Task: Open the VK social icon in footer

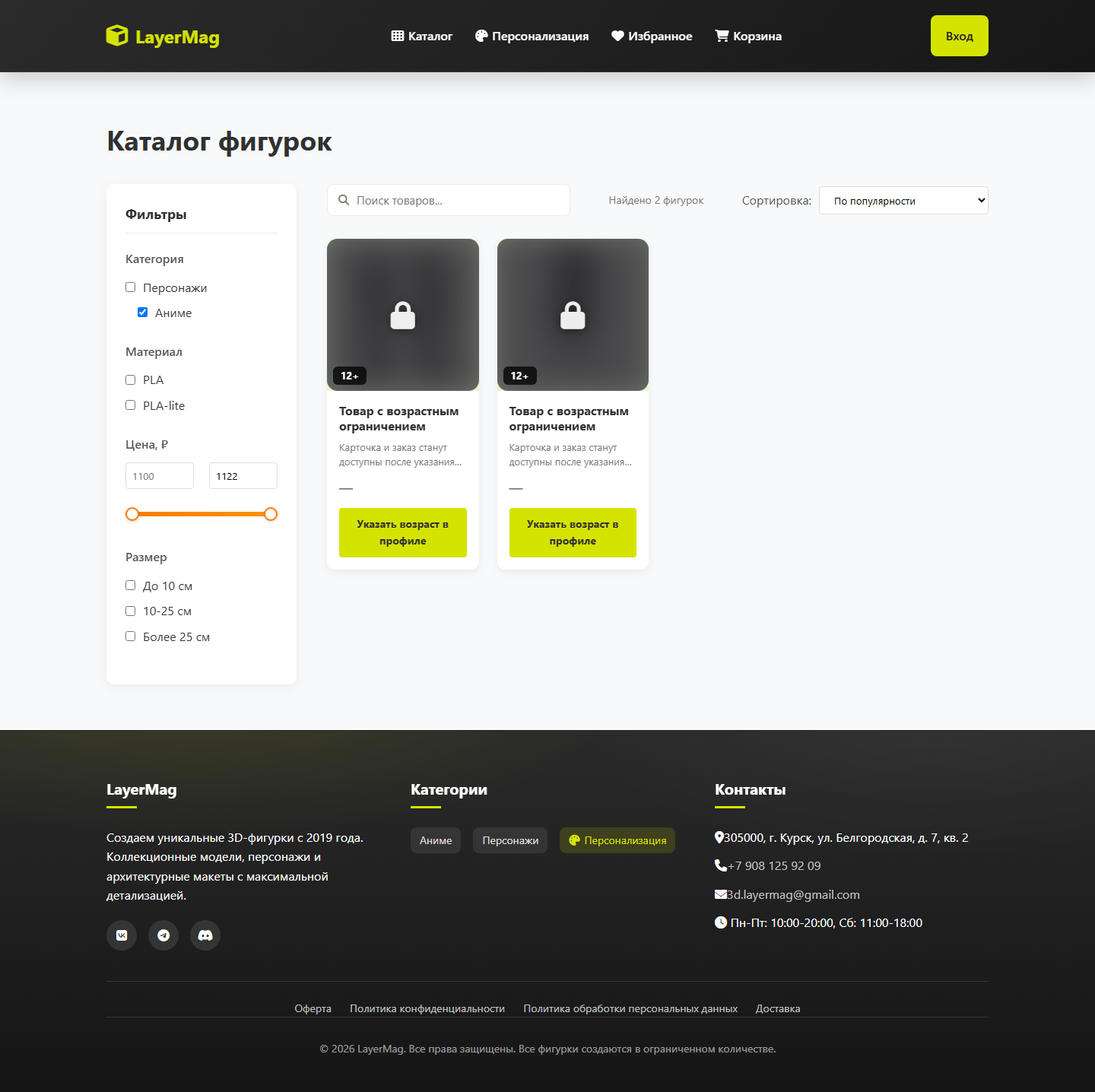Action: (122, 935)
